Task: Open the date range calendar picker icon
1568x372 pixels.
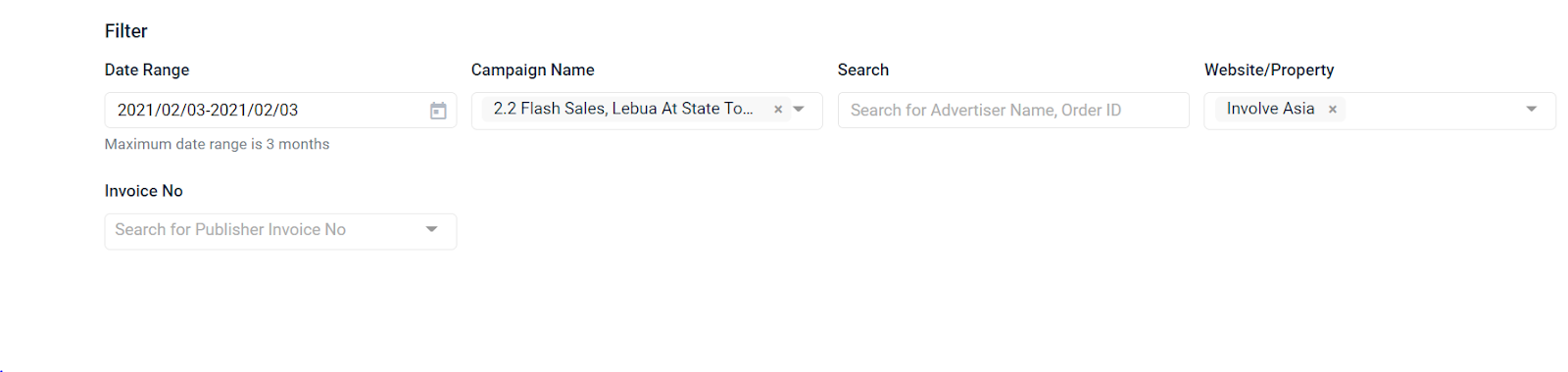Action: pos(438,111)
